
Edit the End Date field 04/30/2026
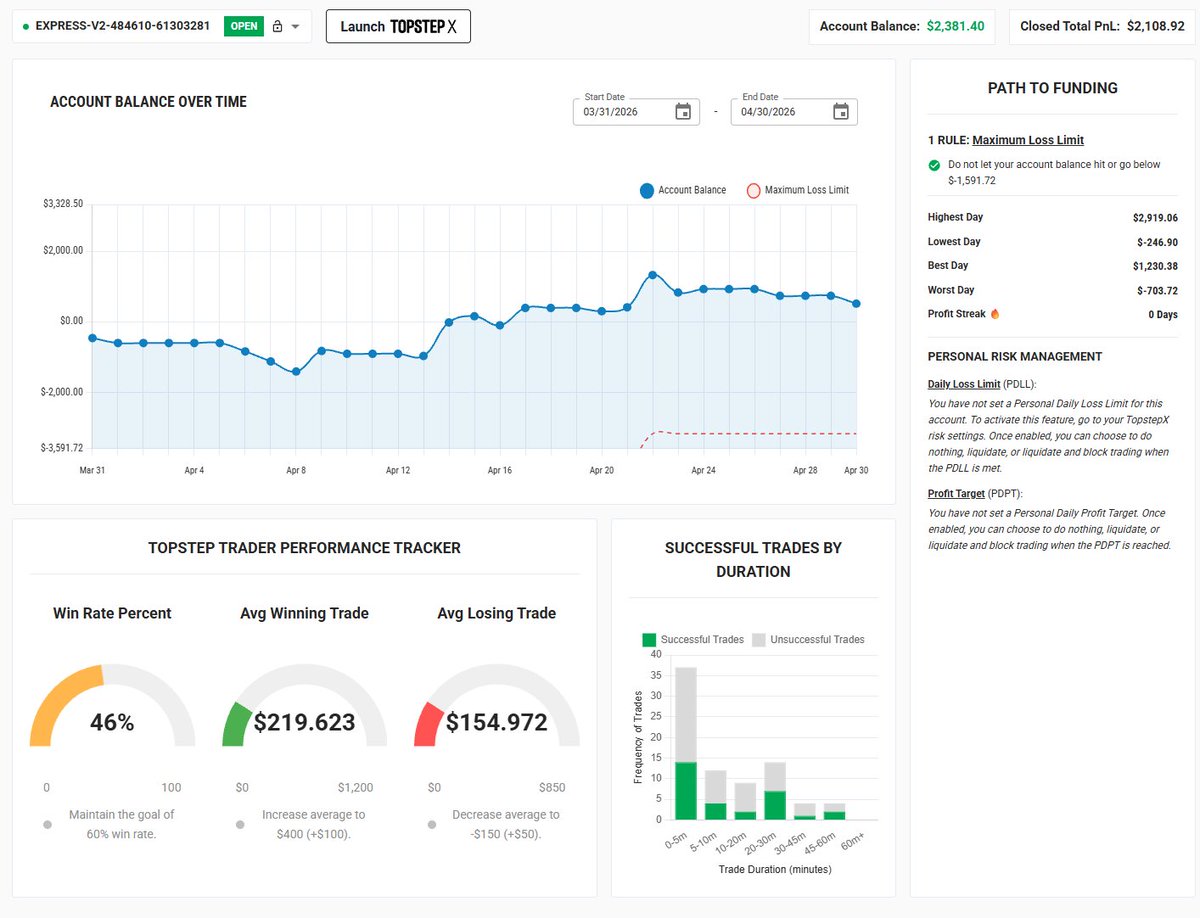[794, 112]
